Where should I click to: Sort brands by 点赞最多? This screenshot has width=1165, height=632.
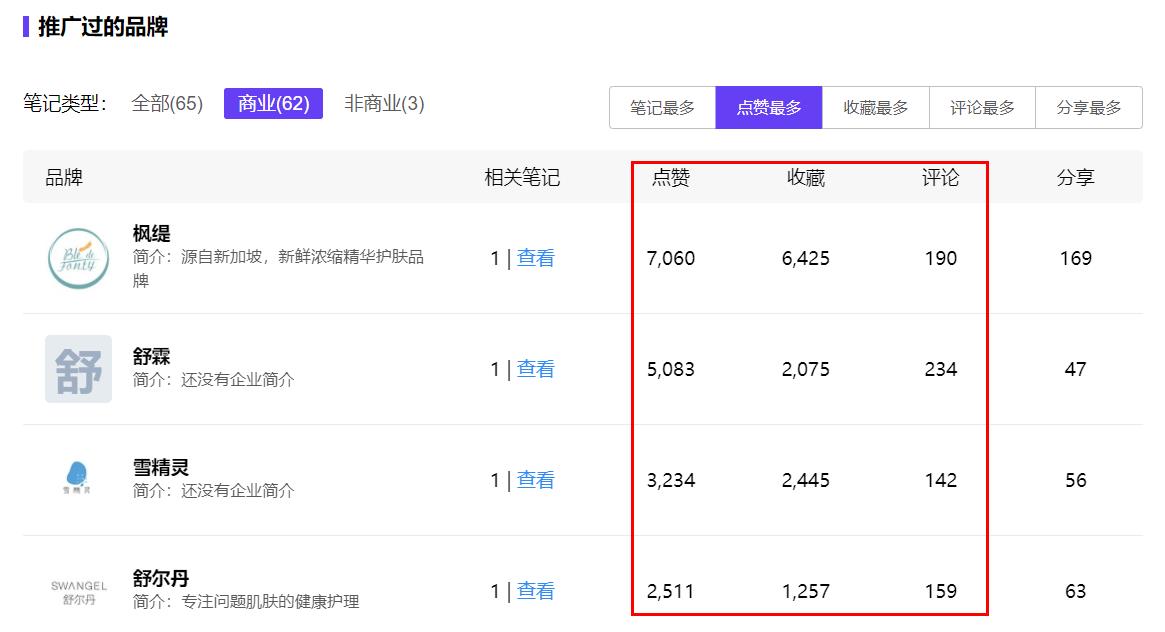click(x=769, y=108)
